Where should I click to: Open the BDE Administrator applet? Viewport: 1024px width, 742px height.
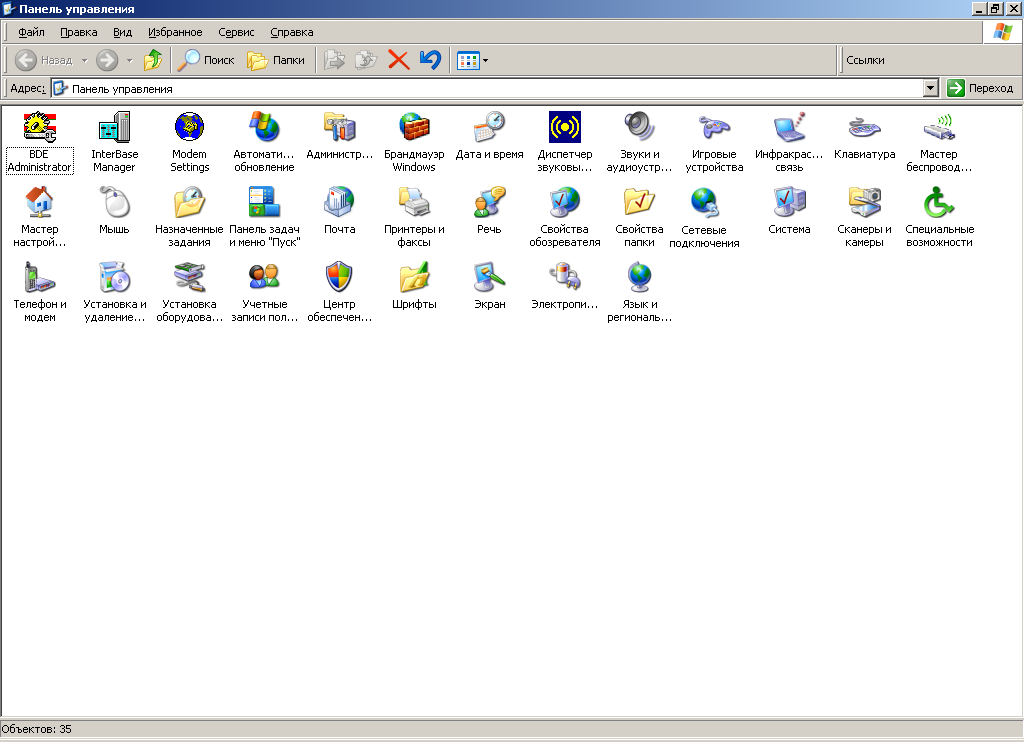[39, 127]
